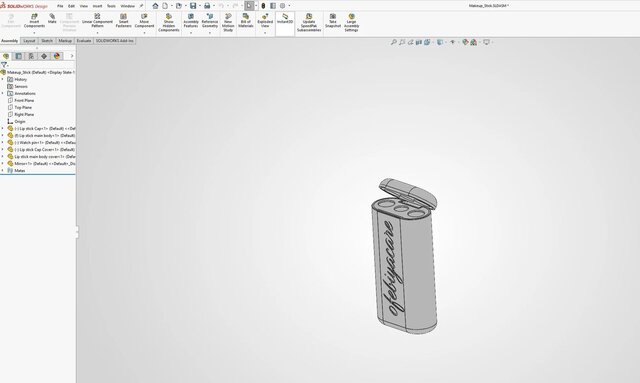Save the assembly with the Save icon
640x383 pixels.
[193, 6]
